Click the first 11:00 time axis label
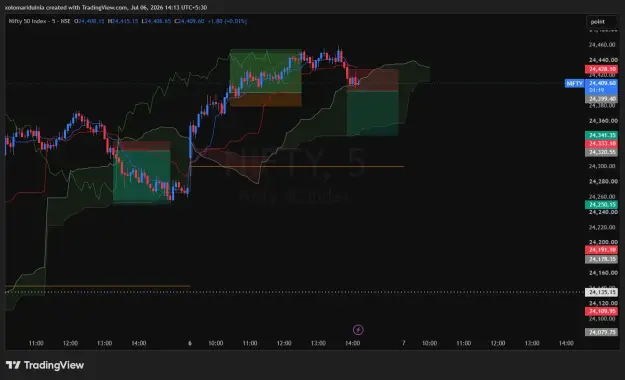Screen dimensions: 625x380 pos(36,343)
